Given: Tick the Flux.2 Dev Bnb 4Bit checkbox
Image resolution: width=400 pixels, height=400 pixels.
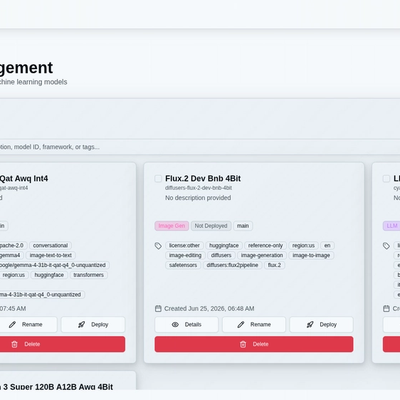Looking at the screenshot, I should (x=158, y=179).
